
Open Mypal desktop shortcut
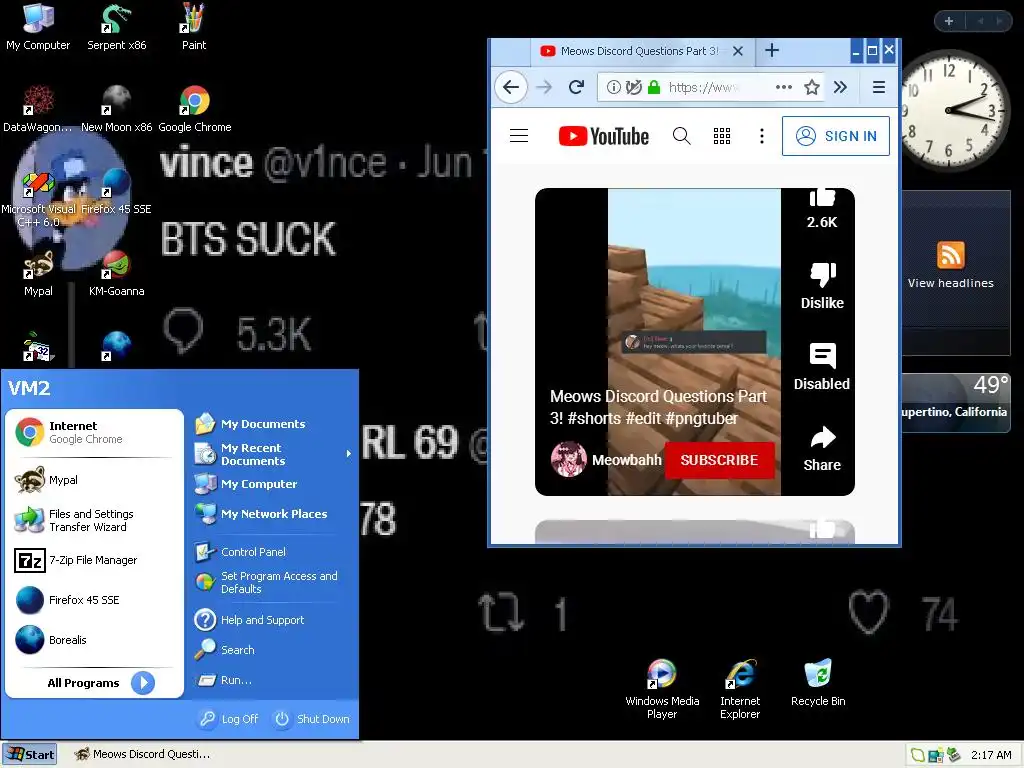pyautogui.click(x=38, y=273)
